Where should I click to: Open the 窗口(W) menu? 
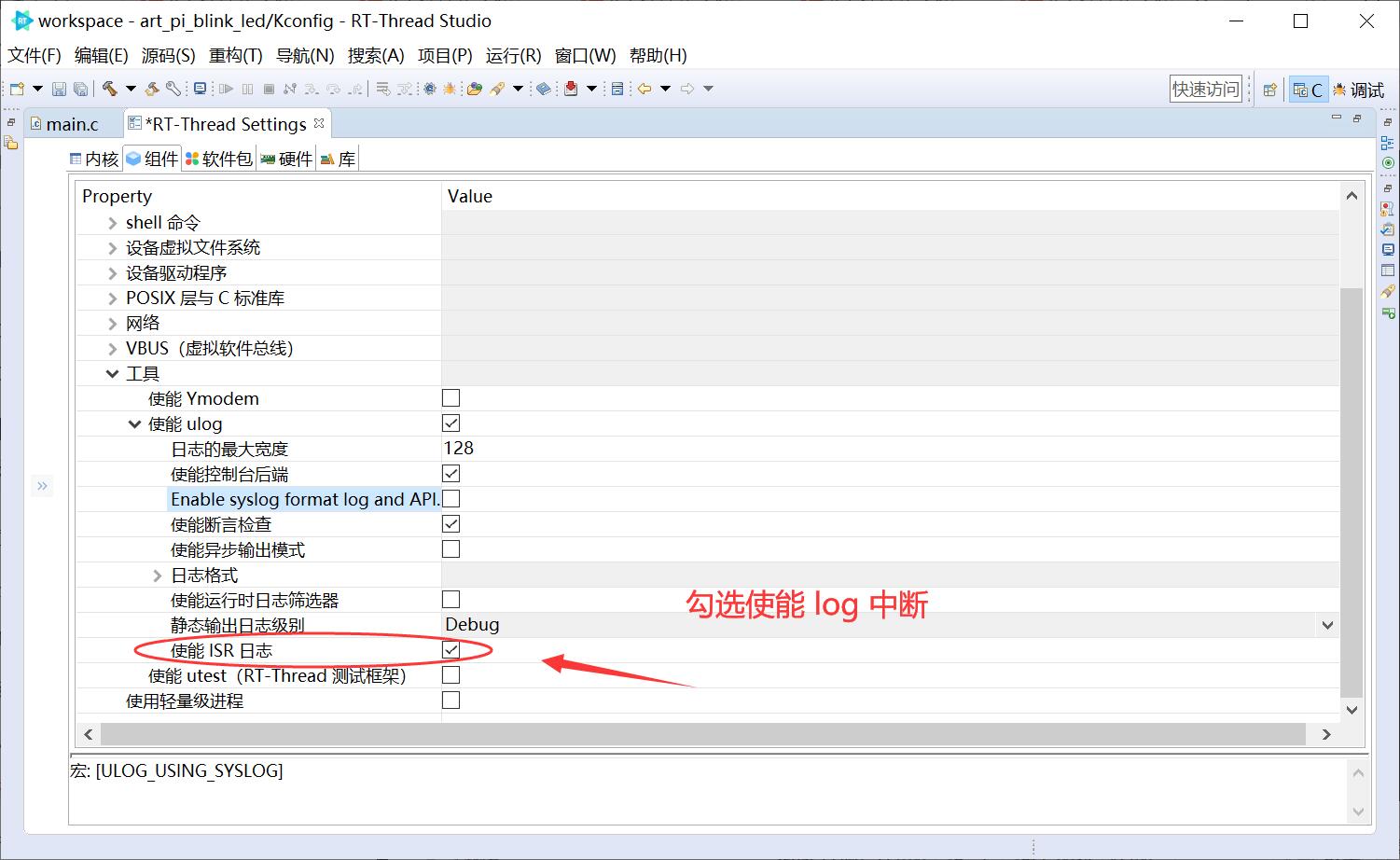(x=586, y=55)
